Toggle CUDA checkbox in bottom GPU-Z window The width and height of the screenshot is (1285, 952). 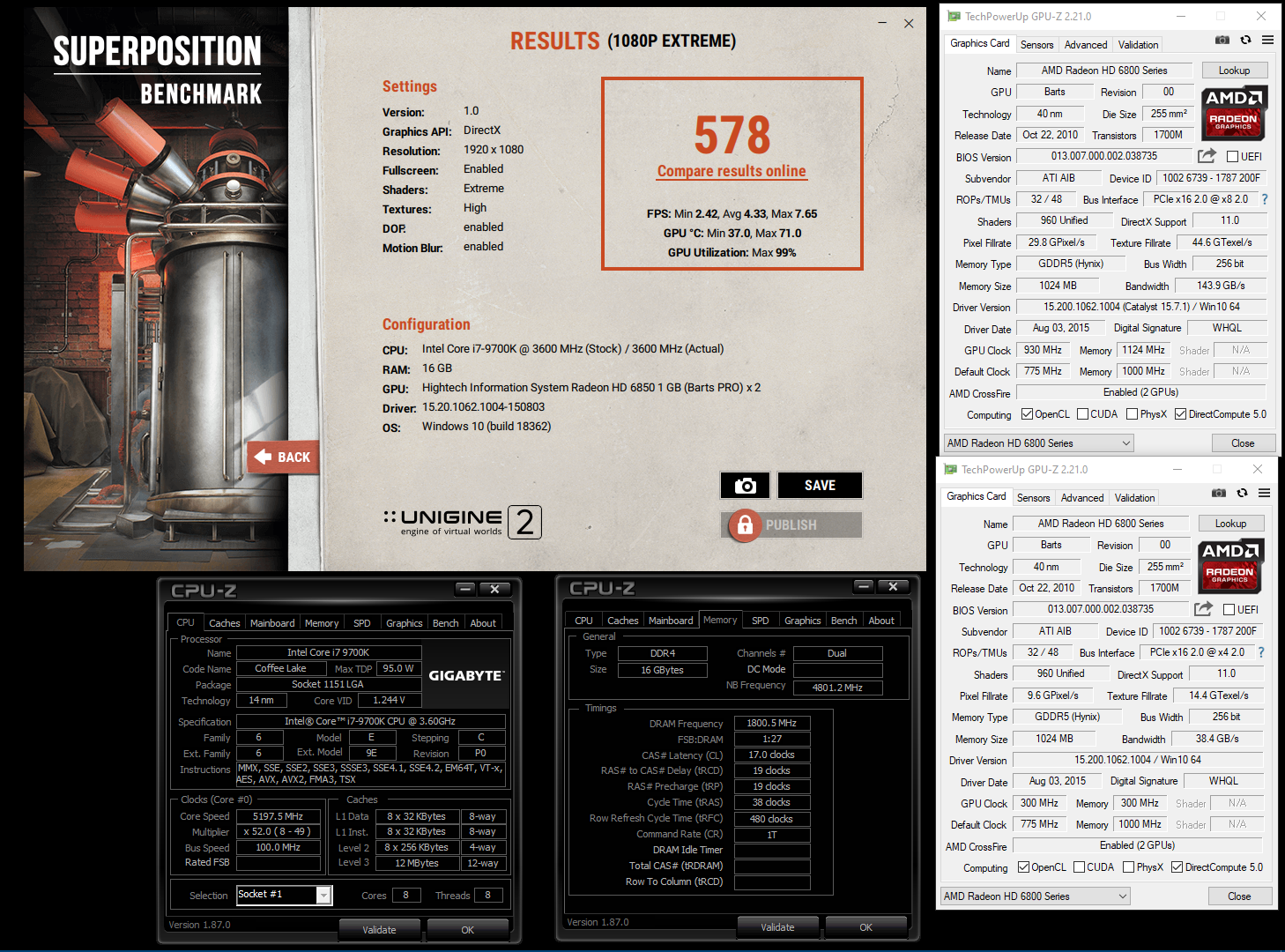pyautogui.click(x=1079, y=867)
